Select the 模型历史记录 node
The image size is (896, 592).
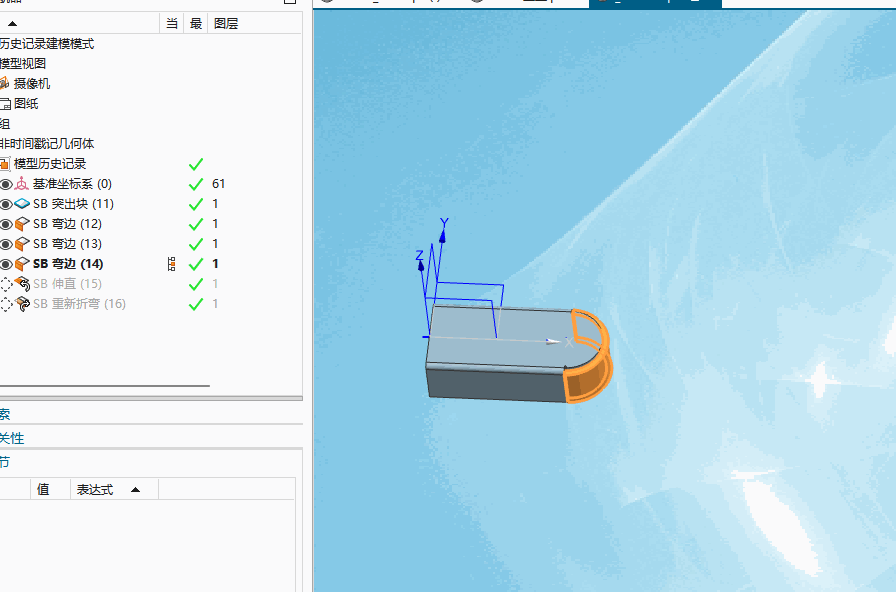(x=50, y=164)
